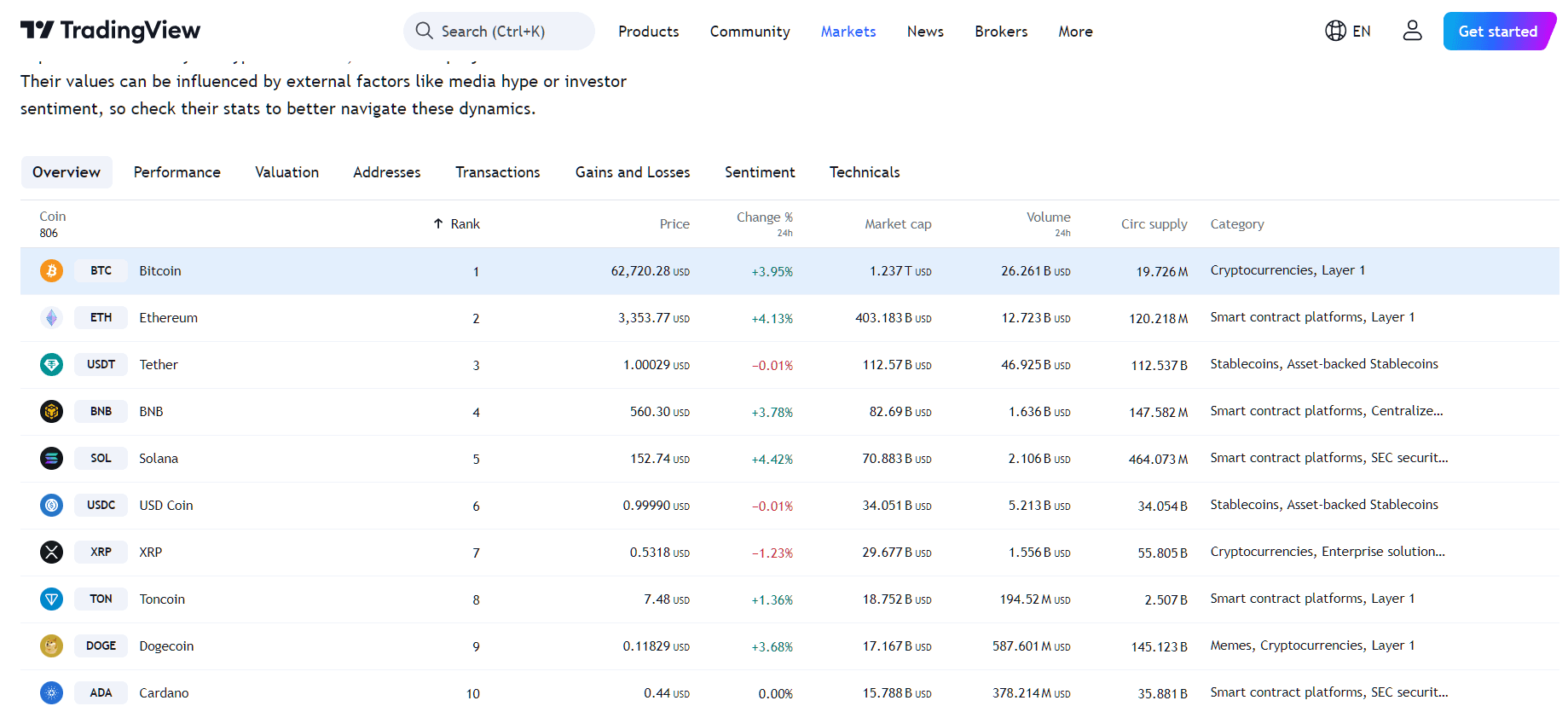Click the search magnifier icon
1568x712 pixels.
(x=424, y=31)
